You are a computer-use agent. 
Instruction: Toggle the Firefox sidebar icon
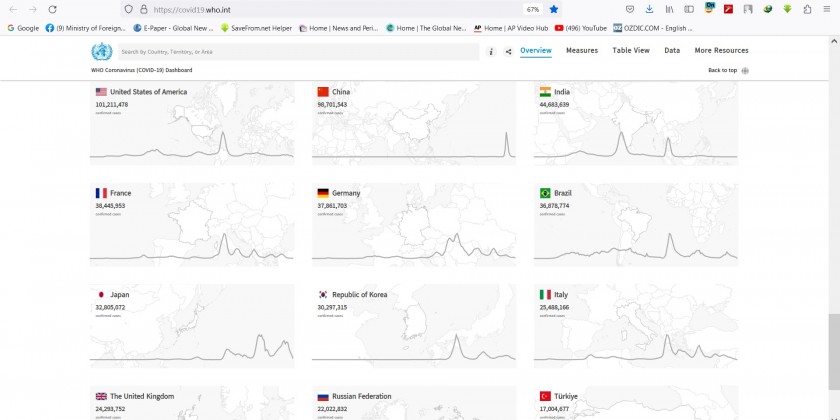coord(689,9)
